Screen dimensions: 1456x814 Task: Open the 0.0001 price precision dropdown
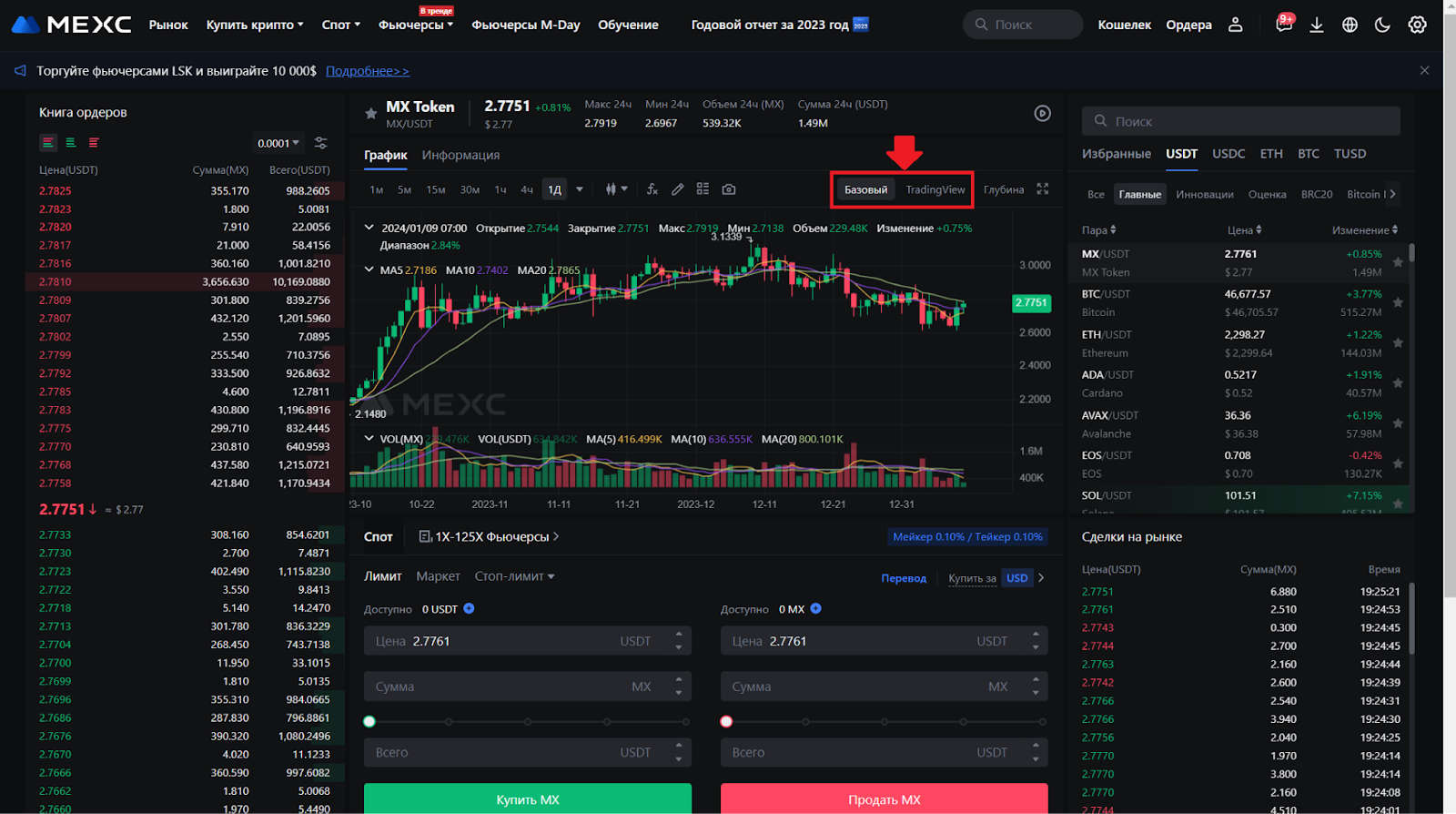point(278,143)
